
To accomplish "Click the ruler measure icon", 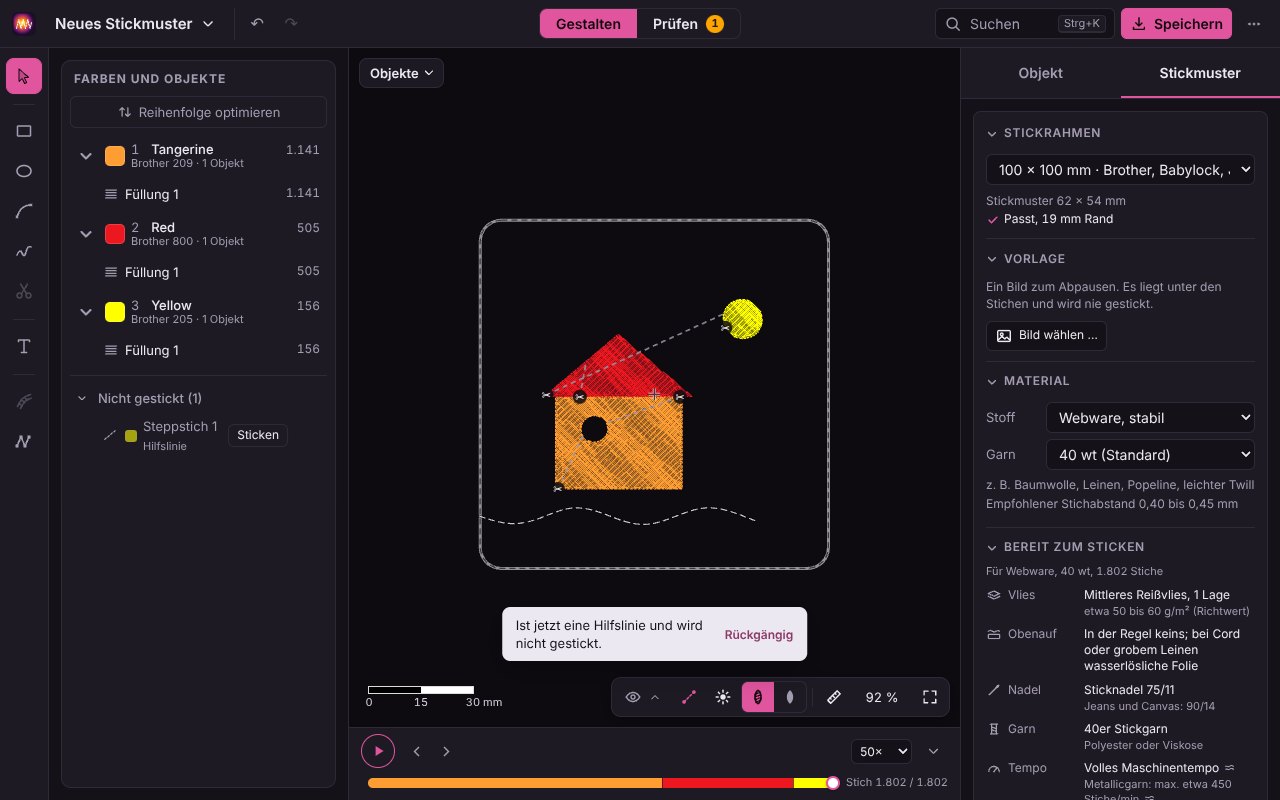I will pyautogui.click(x=834, y=697).
